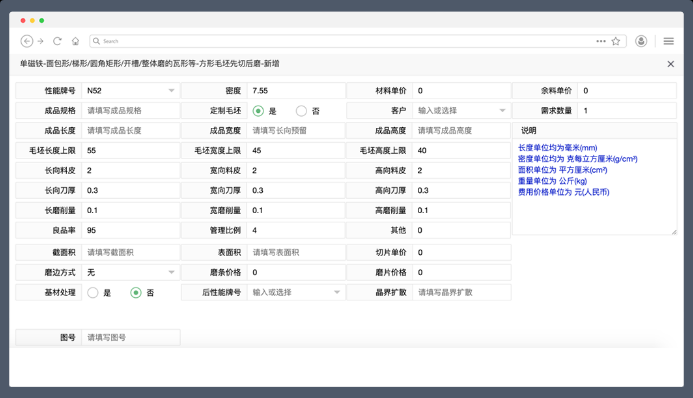This screenshot has height=398, width=693.
Task: Click the 宽磨削量 input field
Action: 296,210
